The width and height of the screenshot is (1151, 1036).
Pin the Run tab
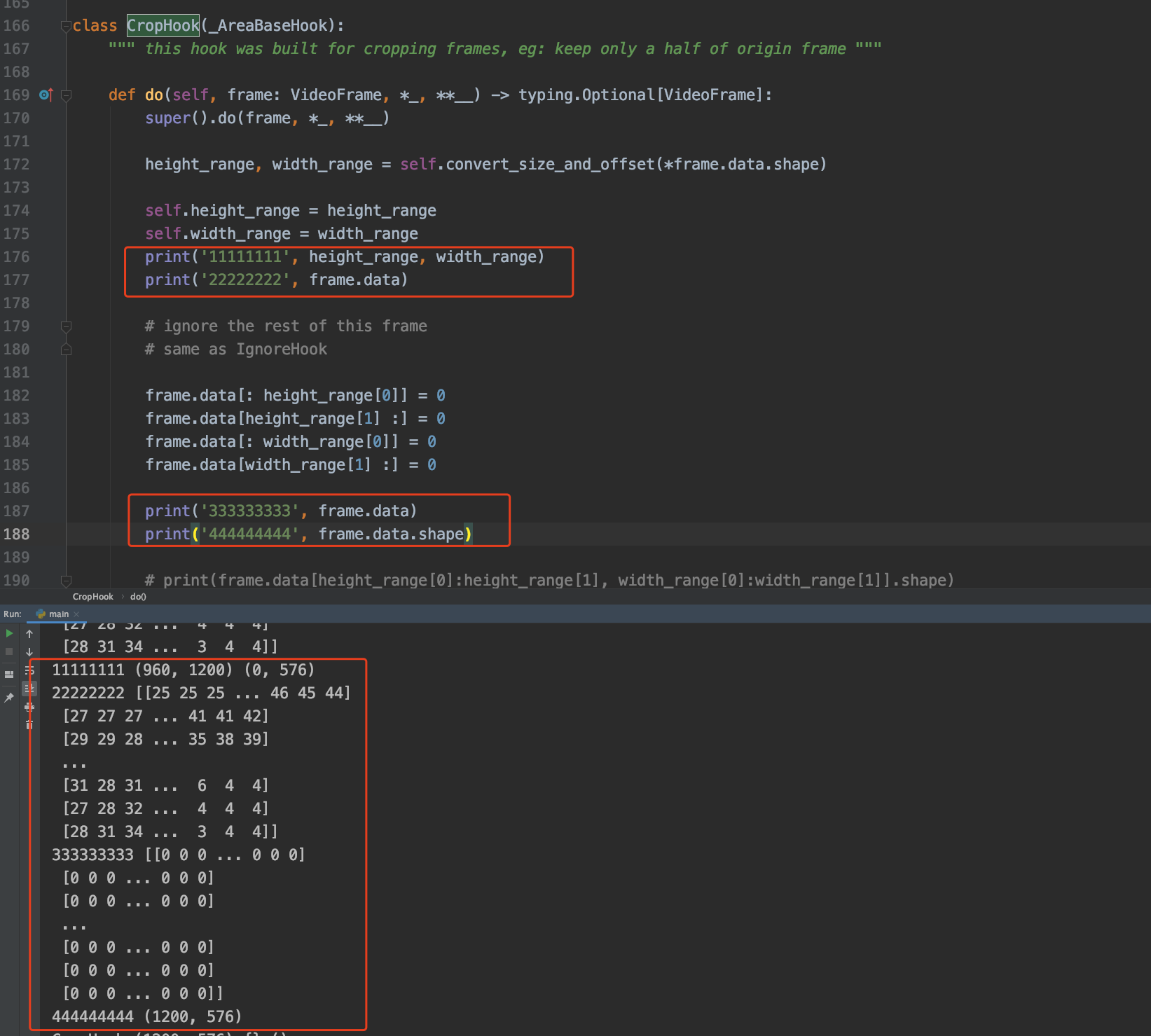[9, 696]
